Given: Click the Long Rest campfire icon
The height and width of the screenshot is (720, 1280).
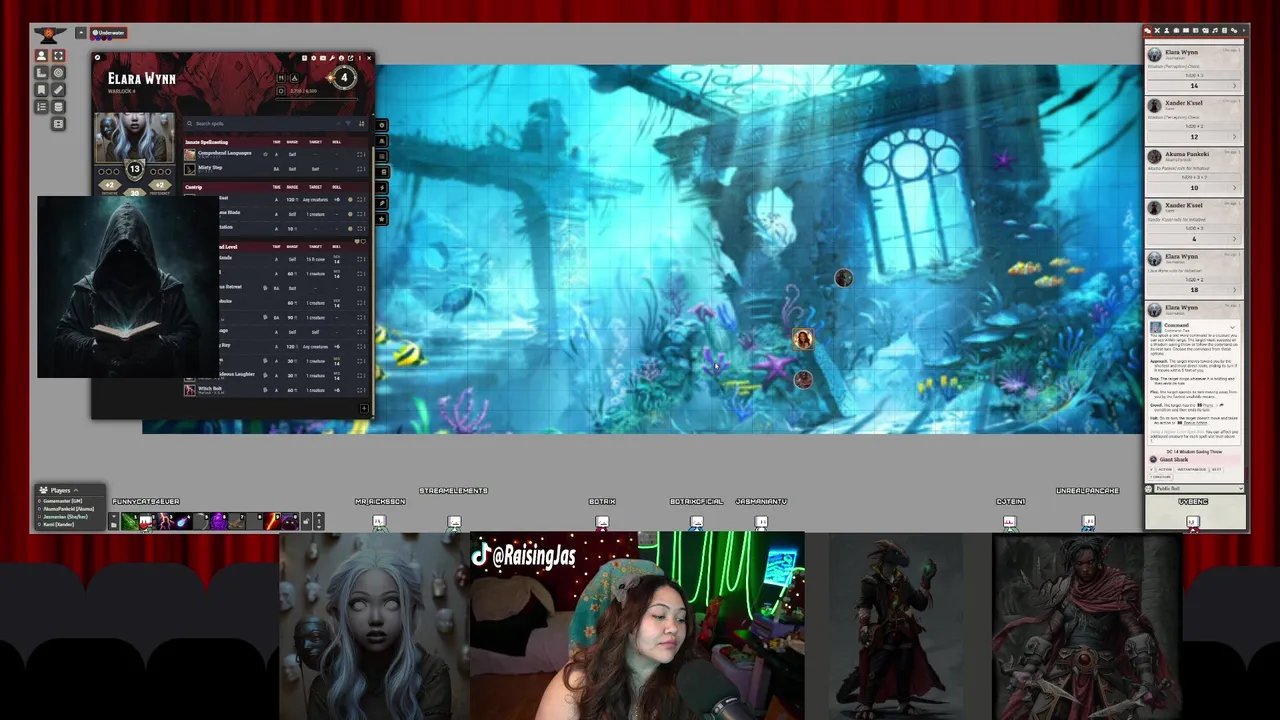Looking at the screenshot, I should pos(294,78).
